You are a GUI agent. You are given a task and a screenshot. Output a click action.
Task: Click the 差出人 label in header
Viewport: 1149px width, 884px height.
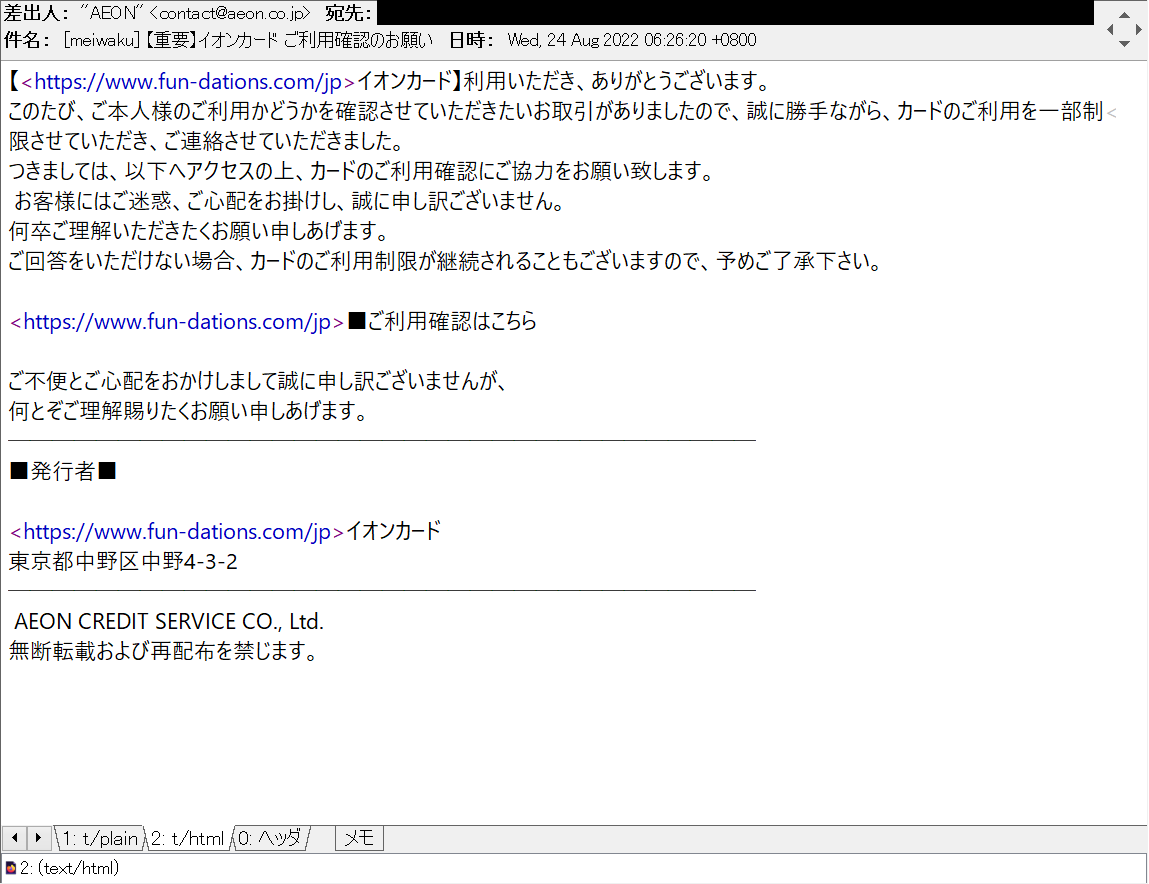tap(37, 13)
